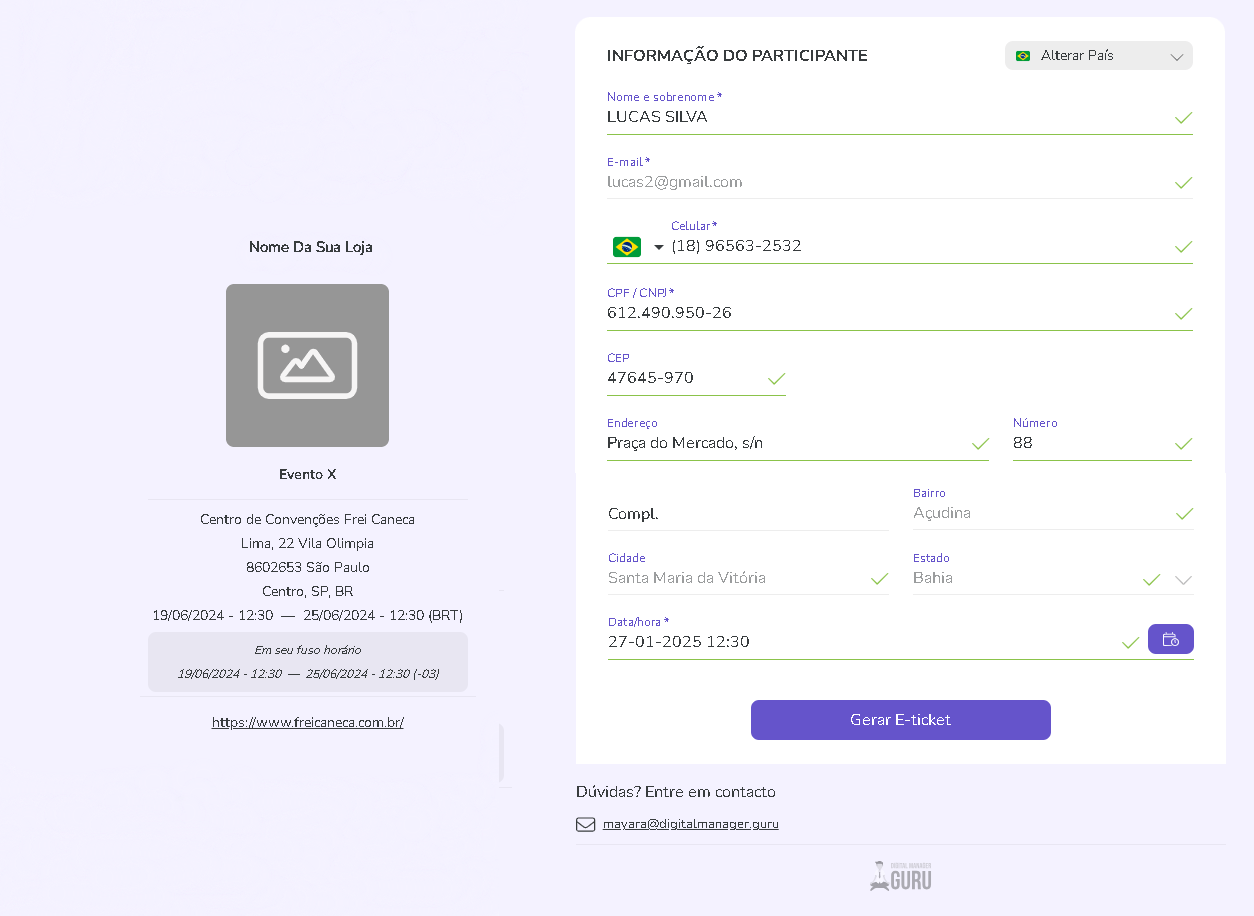Click the Digital Manager Guru logo
The height and width of the screenshot is (916, 1254).
900,876
